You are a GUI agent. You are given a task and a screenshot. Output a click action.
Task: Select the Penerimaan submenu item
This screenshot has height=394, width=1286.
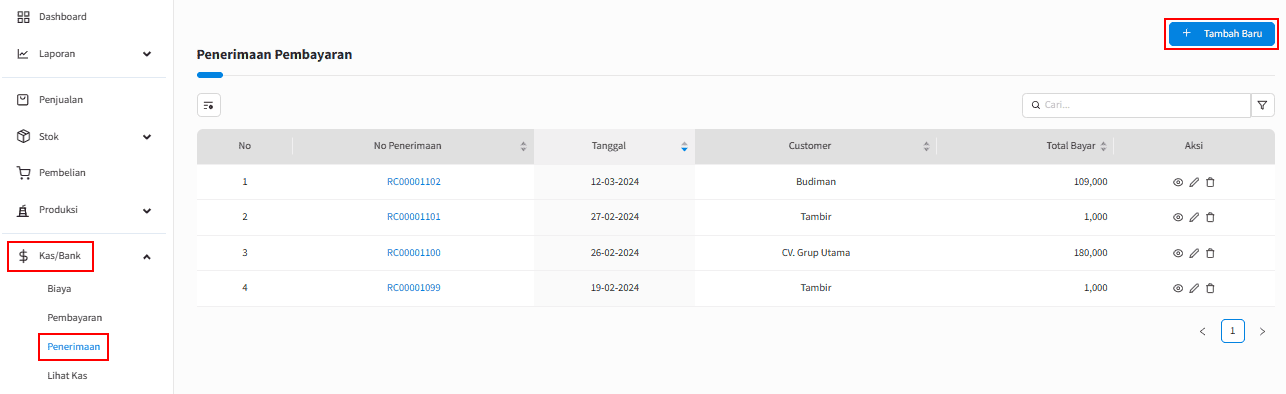tap(74, 346)
